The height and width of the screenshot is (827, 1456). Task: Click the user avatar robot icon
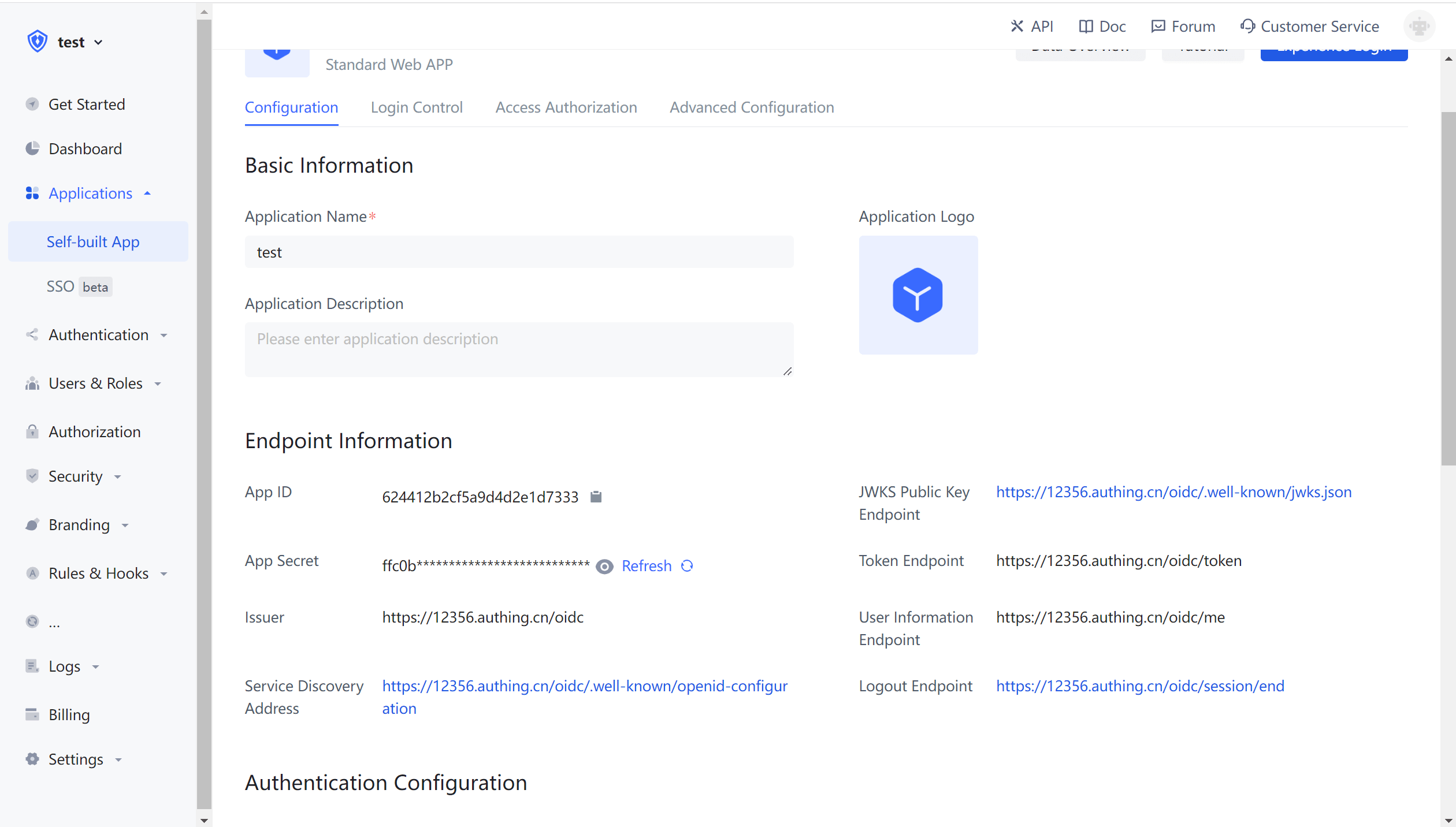[1419, 27]
